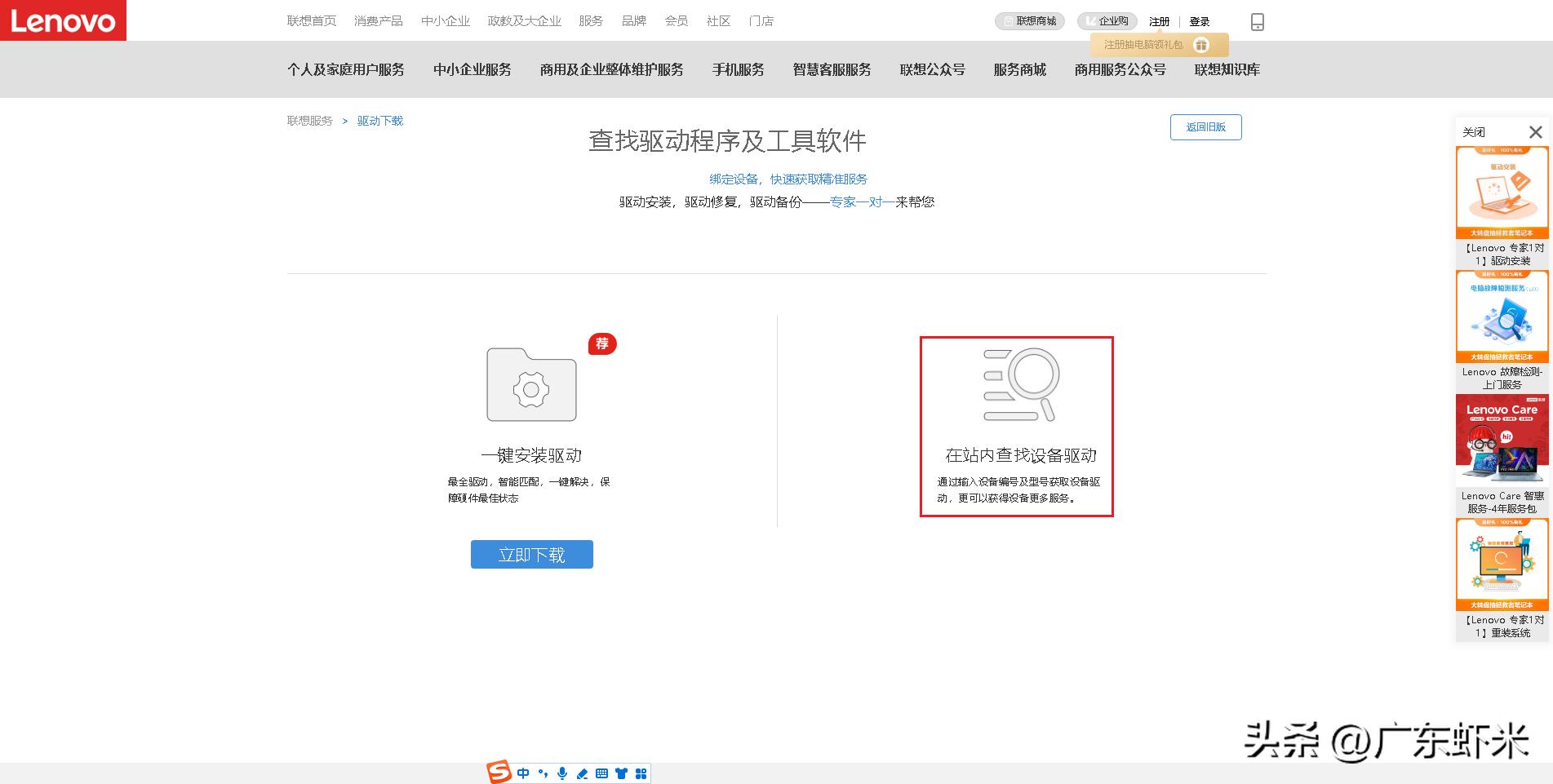Viewport: 1553px width, 784px height.
Task: Click the Sogou input method S icon
Action: coord(500,773)
